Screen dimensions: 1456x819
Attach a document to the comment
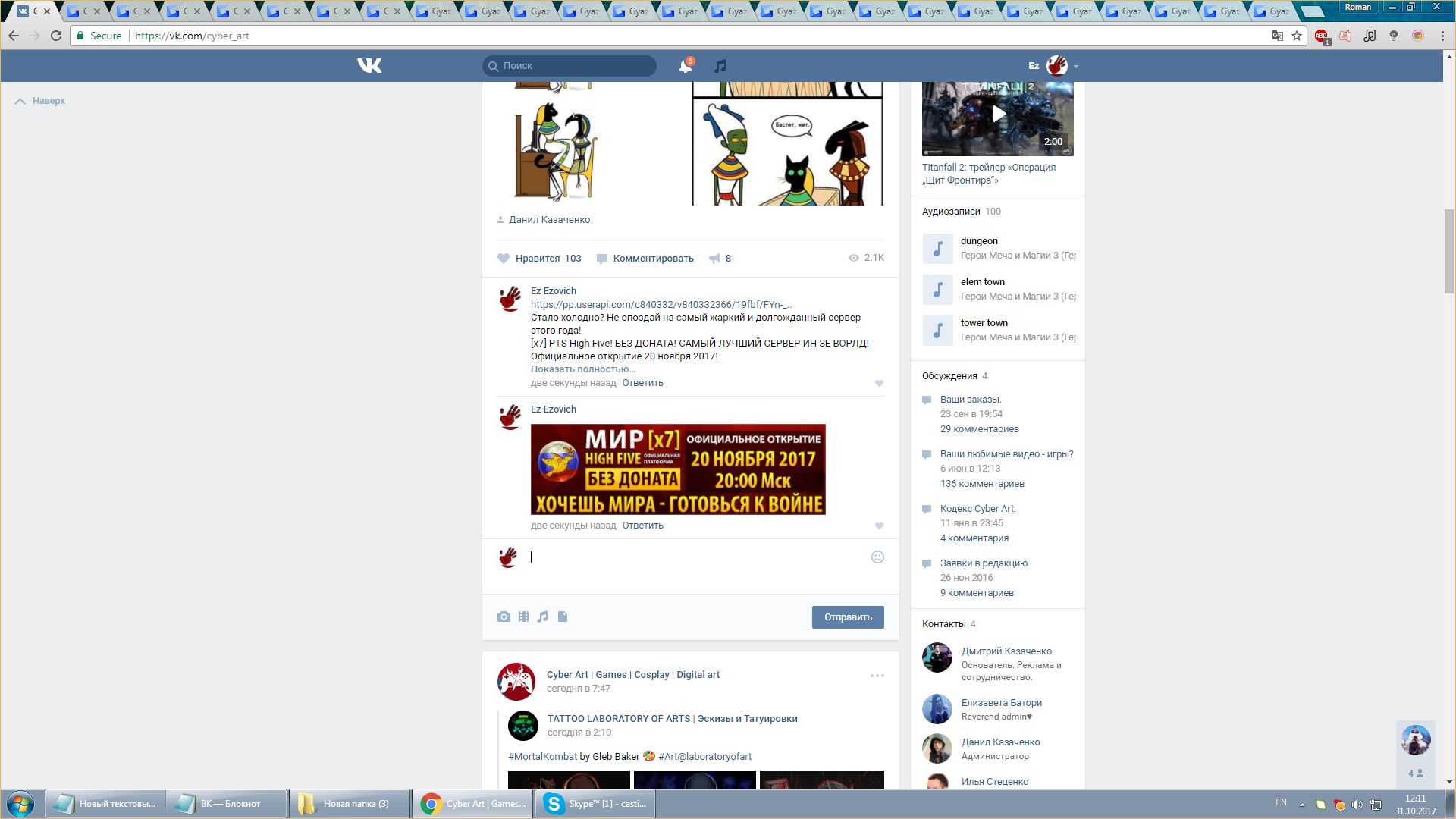tap(563, 617)
